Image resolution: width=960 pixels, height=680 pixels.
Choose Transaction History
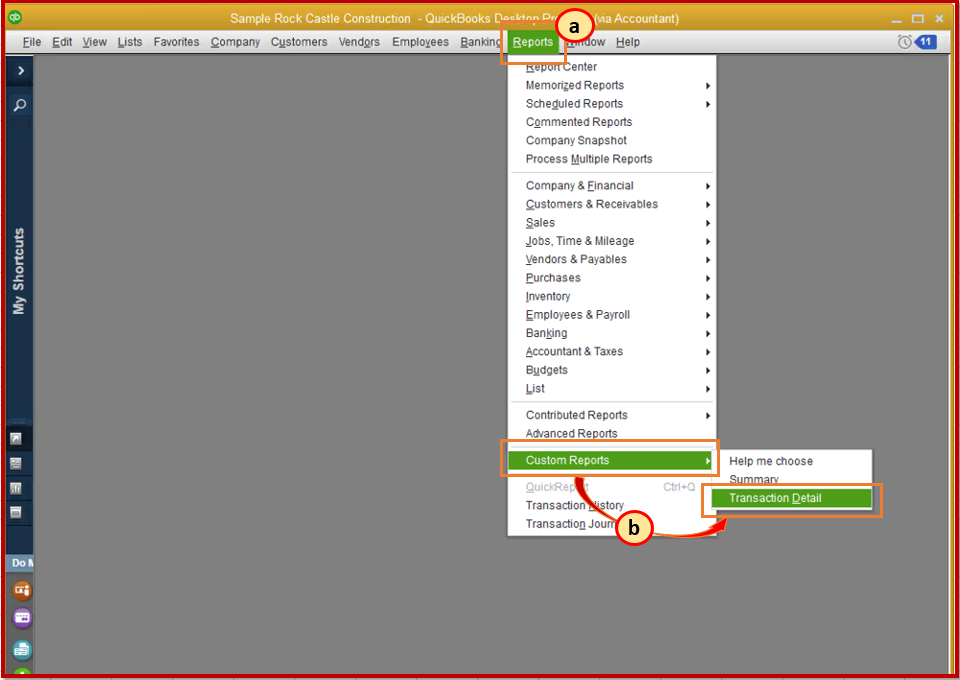(612, 505)
